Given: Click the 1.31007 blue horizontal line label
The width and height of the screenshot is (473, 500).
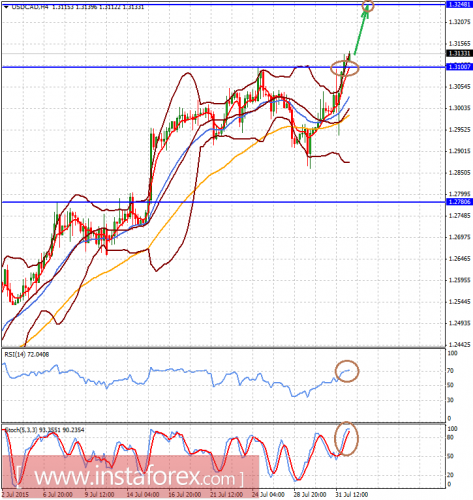Looking at the screenshot, I should click(x=459, y=67).
